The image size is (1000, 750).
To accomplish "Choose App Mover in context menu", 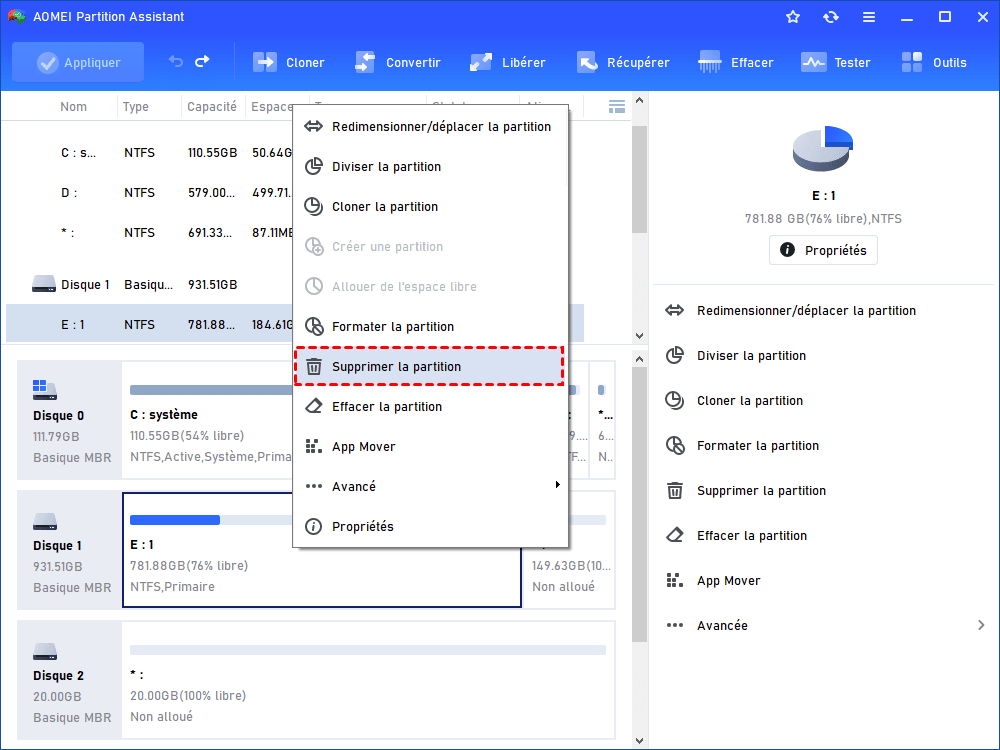I will tap(430, 446).
